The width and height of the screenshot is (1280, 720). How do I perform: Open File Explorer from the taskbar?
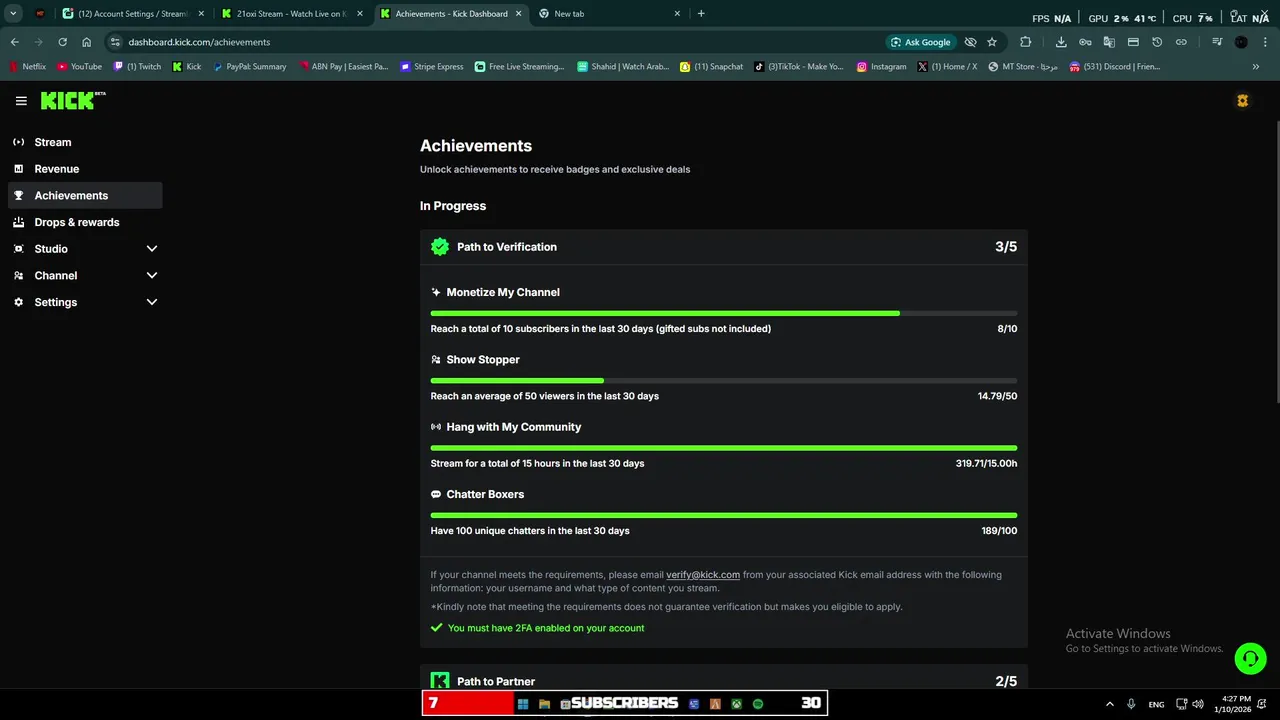coord(544,704)
